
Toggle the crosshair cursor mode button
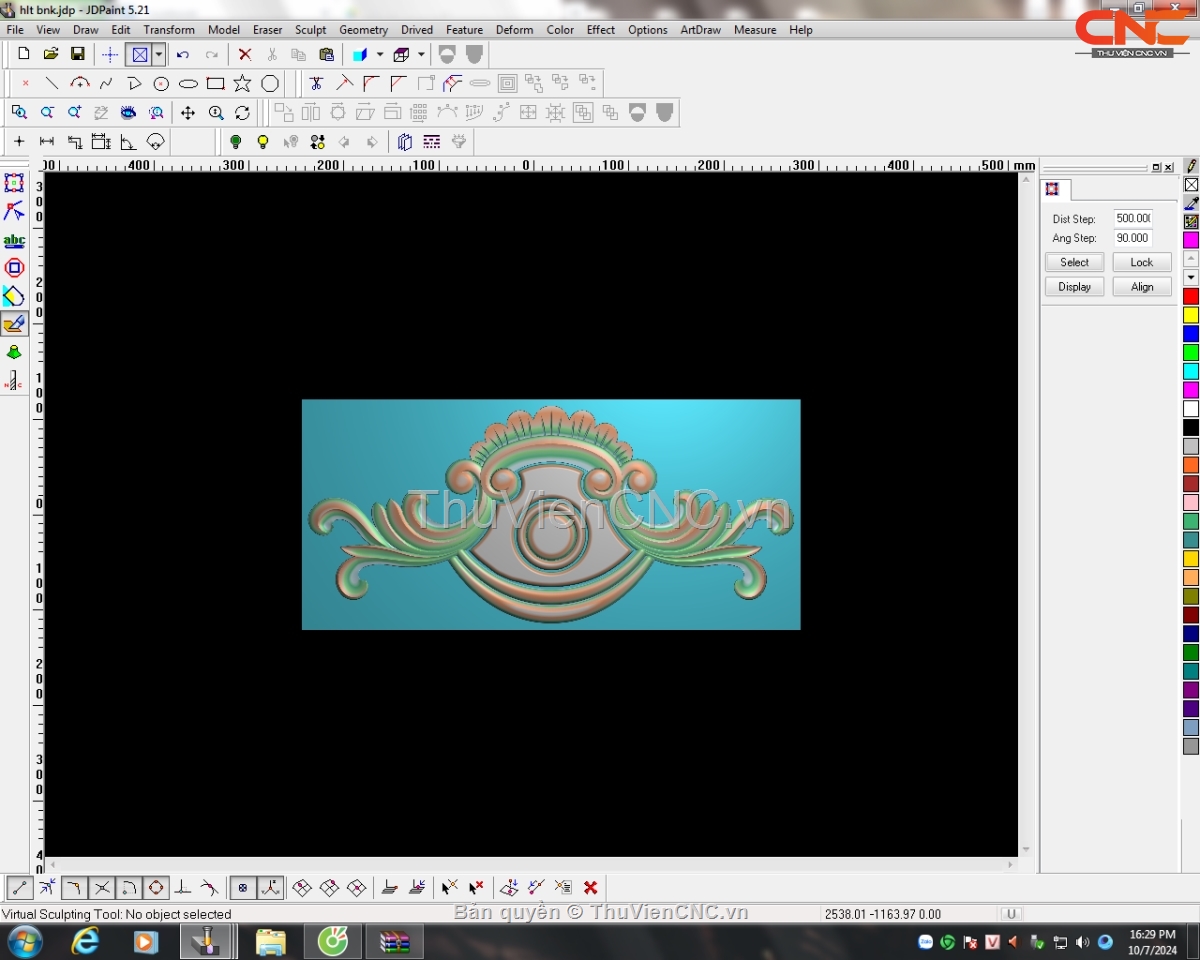coord(110,54)
